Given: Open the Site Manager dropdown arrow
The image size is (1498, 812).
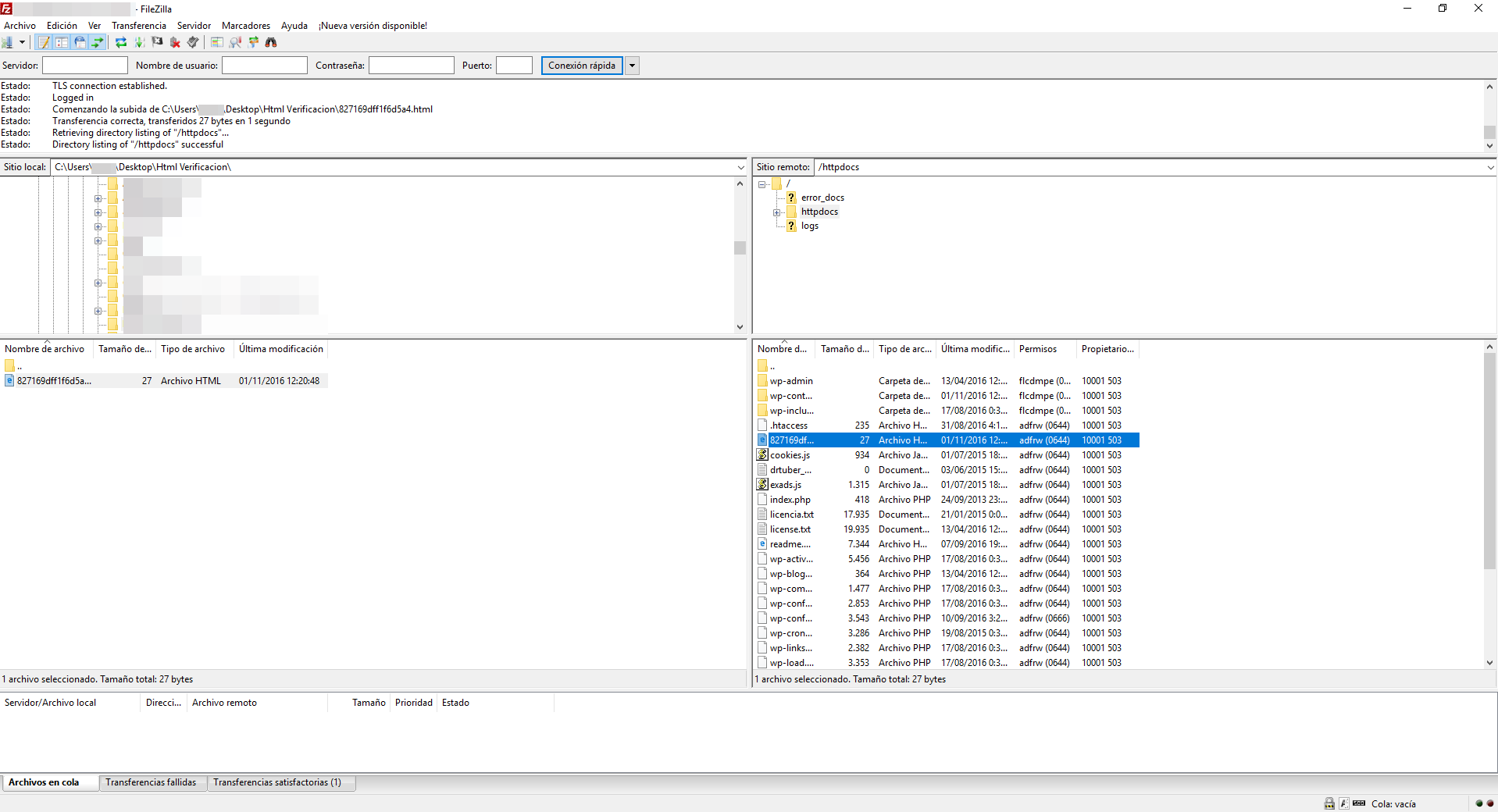Looking at the screenshot, I should (x=22, y=42).
